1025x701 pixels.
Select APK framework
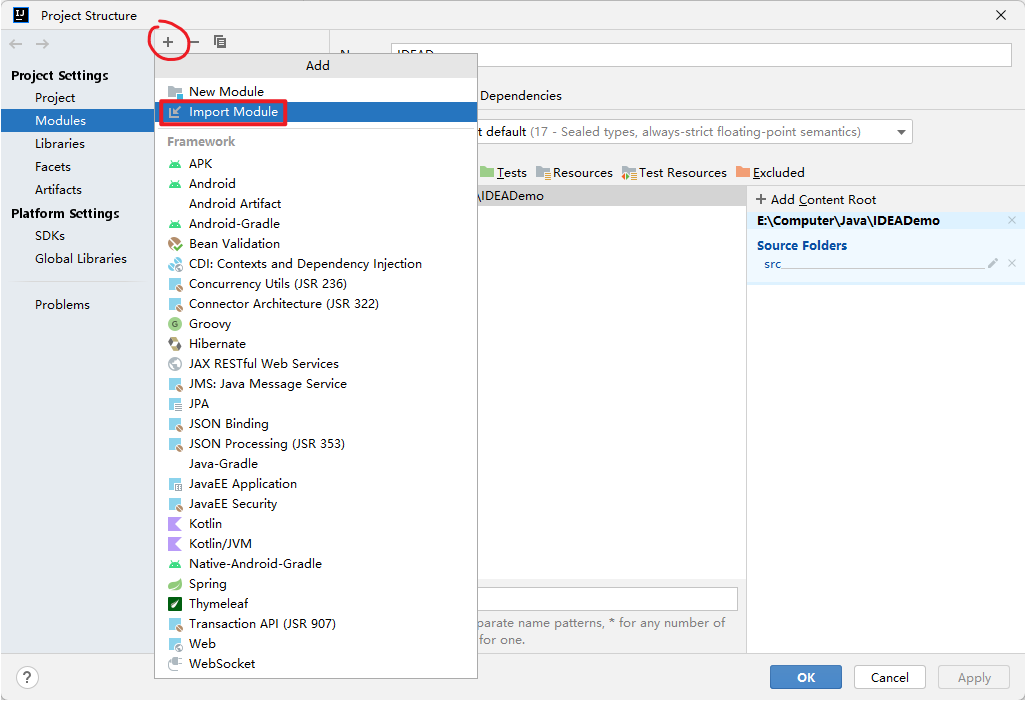point(316,163)
